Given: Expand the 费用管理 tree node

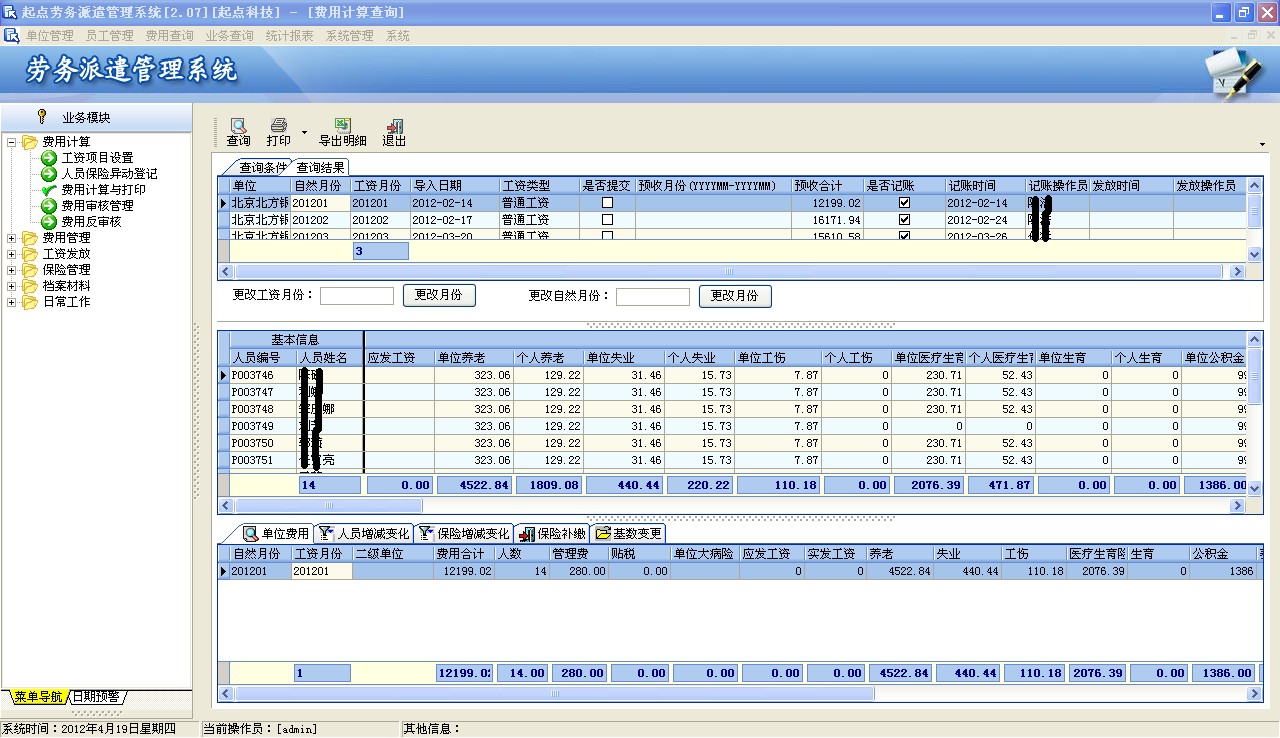Looking at the screenshot, I should (x=12, y=238).
